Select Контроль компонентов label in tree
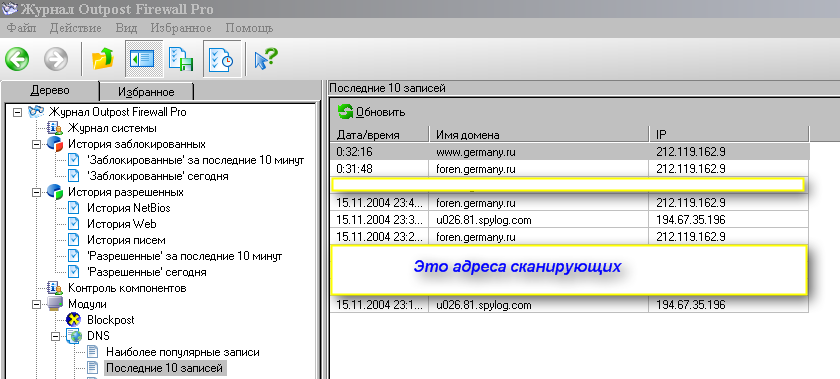The image size is (840, 379). (x=127, y=288)
